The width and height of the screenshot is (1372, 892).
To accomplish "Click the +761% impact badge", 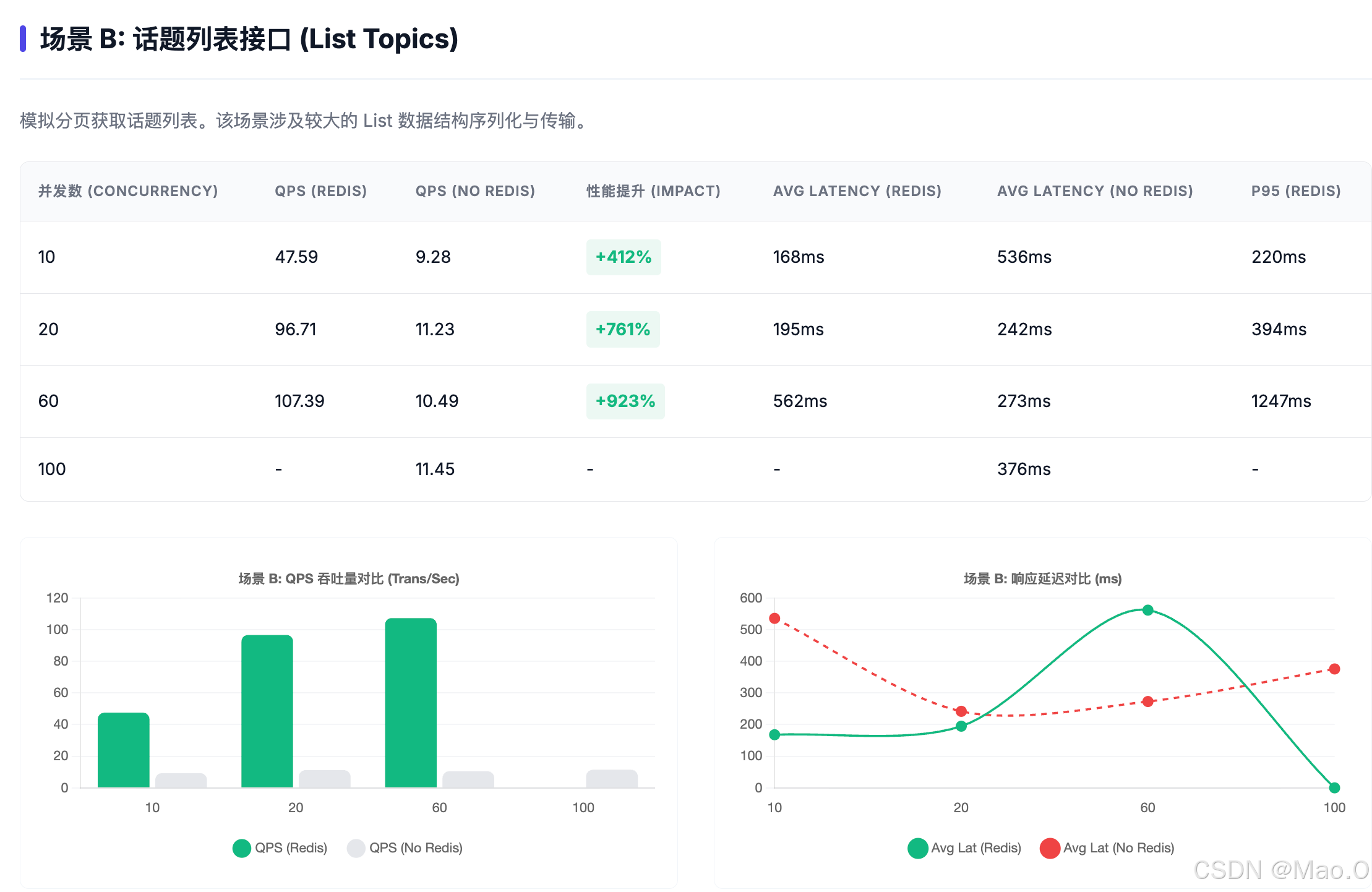I will point(622,329).
